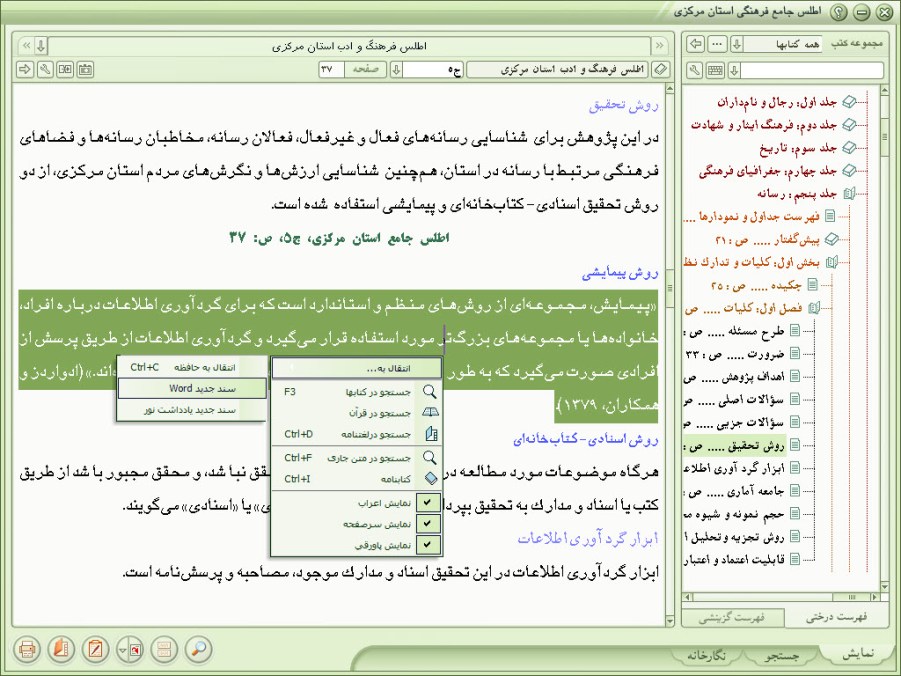Choose سند جدید Word from the submenu
901x676 pixels.
click(192, 389)
